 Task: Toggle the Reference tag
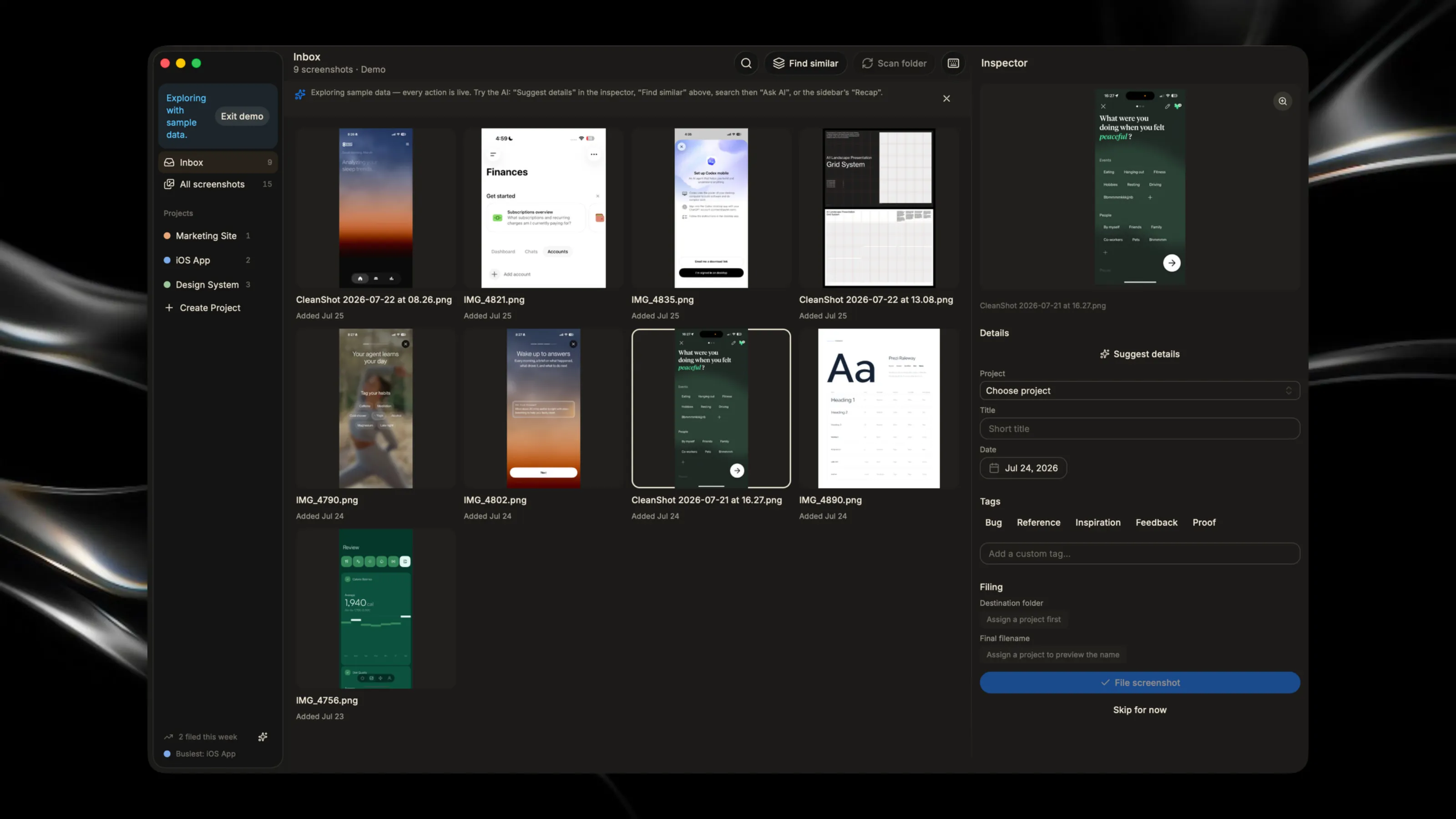click(x=1038, y=522)
